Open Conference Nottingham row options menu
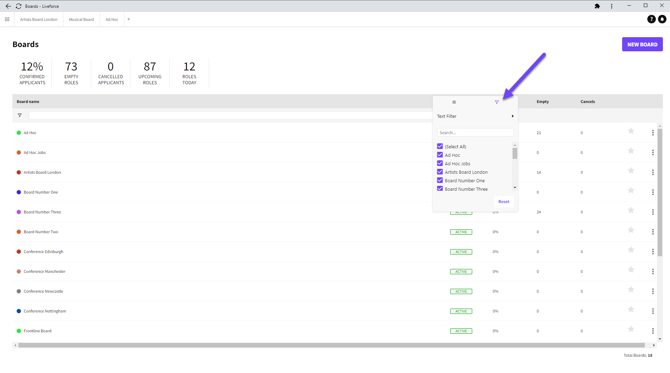This screenshot has width=670, height=373. coord(652,311)
